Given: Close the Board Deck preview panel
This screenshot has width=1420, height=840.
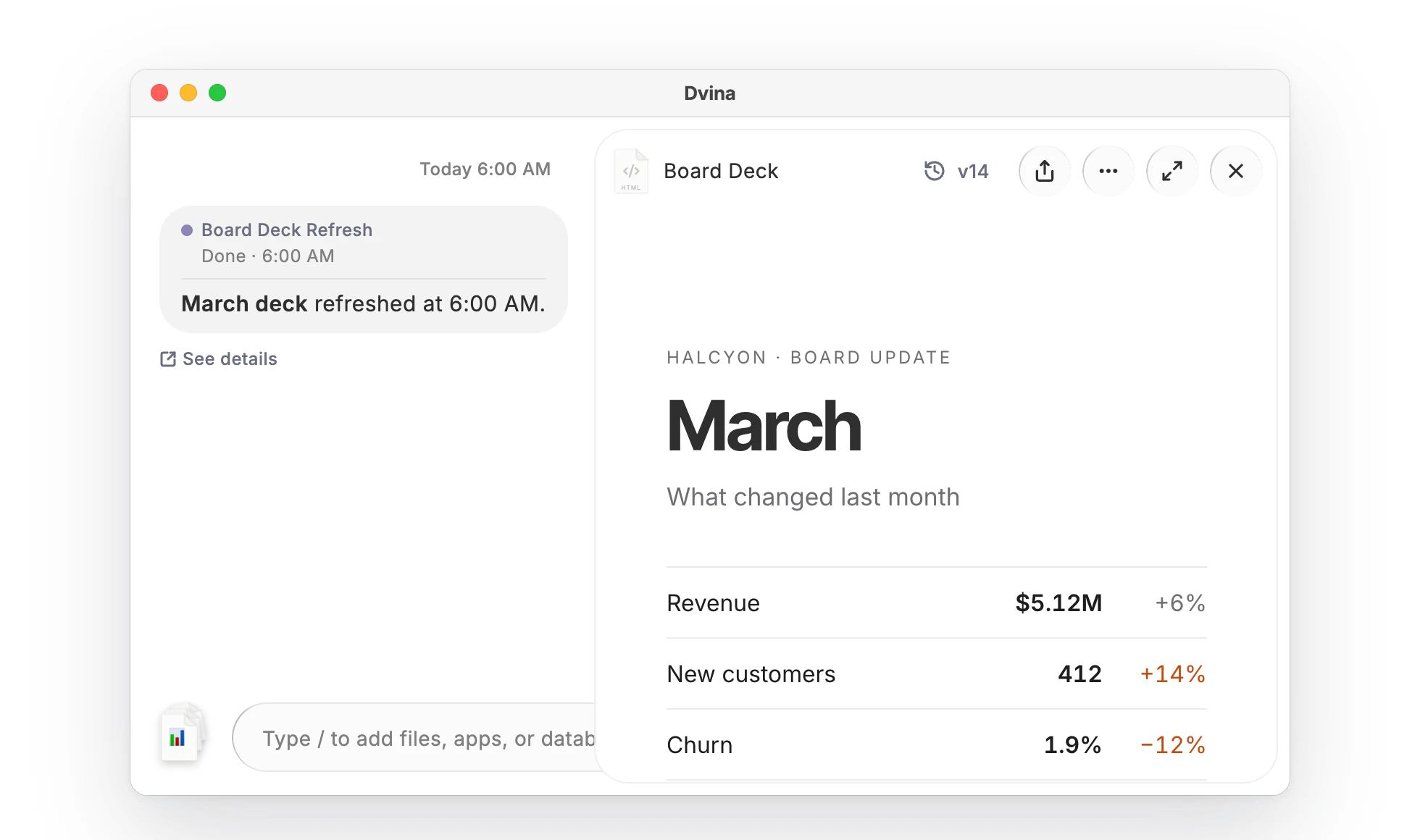Looking at the screenshot, I should pyautogui.click(x=1235, y=171).
